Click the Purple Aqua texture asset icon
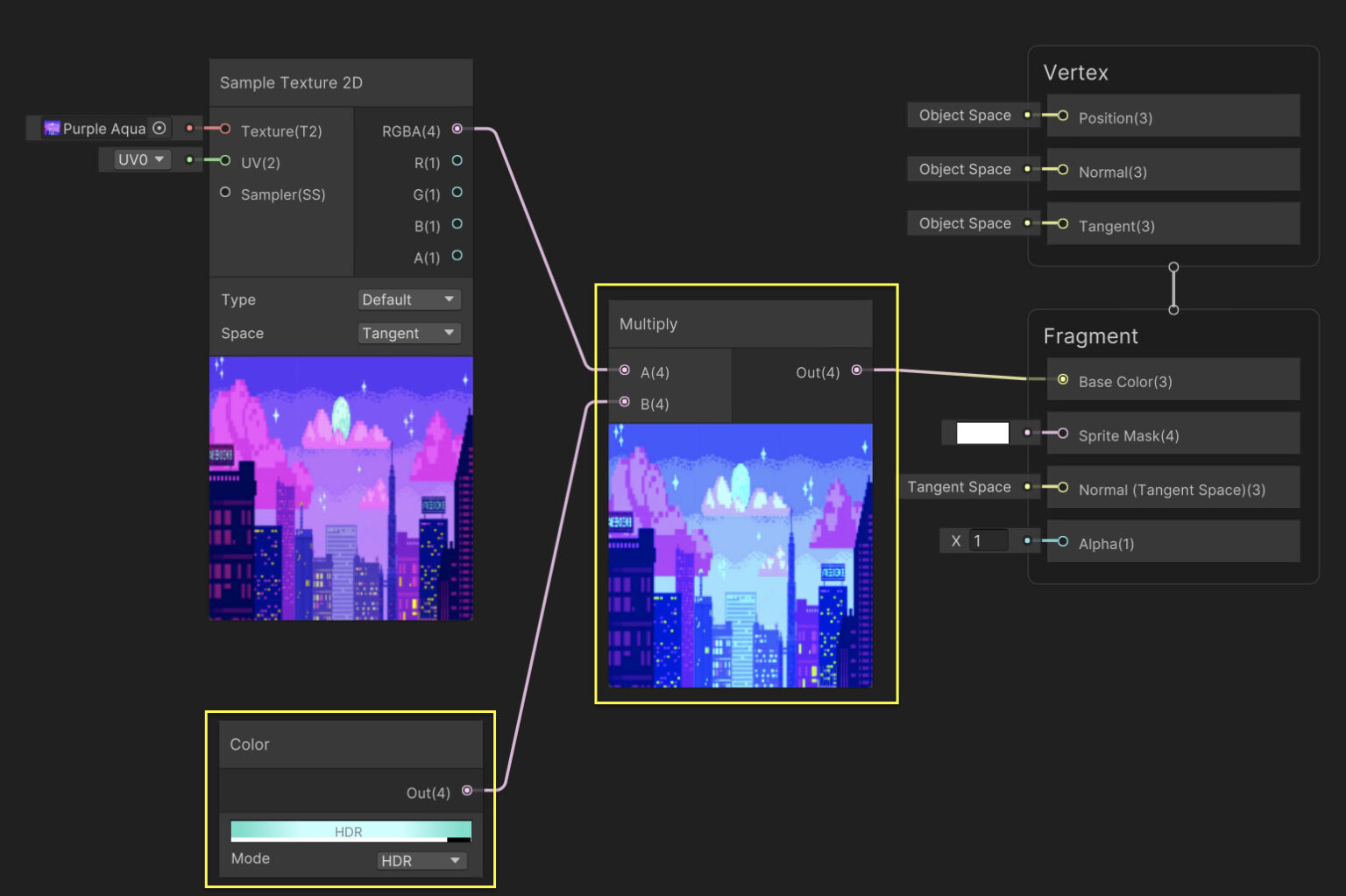 point(52,128)
